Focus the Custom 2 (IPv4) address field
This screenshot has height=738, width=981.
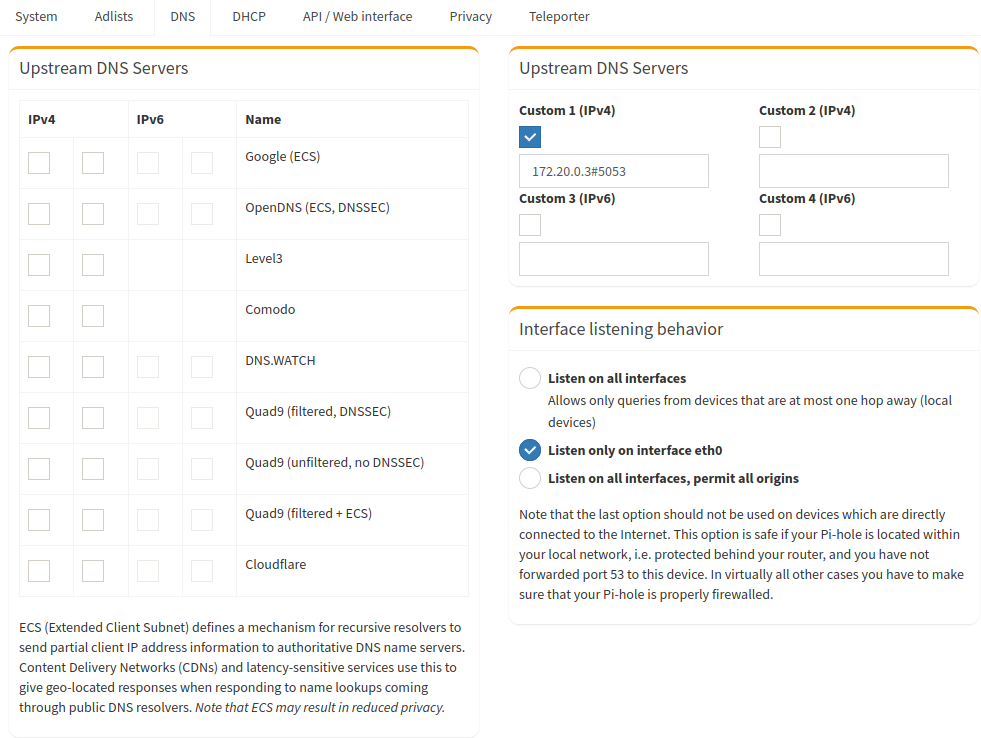pyautogui.click(x=853, y=171)
